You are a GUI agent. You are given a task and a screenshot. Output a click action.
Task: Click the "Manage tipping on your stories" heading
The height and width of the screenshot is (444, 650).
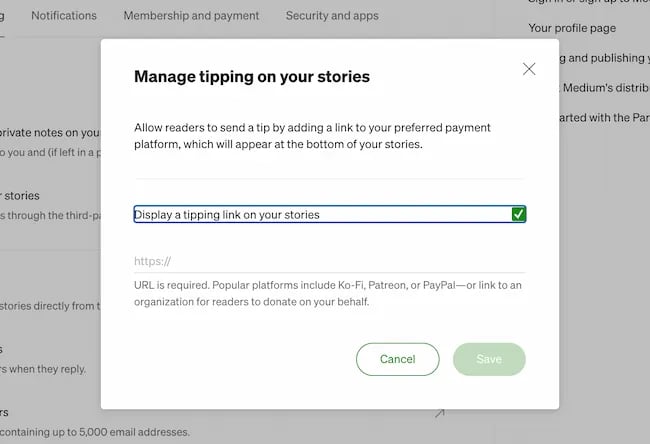pyautogui.click(x=252, y=76)
